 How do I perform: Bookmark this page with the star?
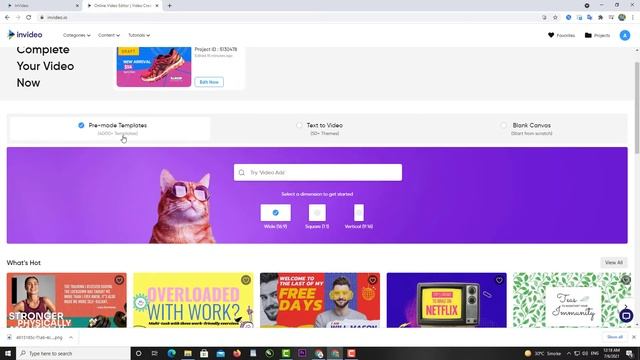click(555, 18)
